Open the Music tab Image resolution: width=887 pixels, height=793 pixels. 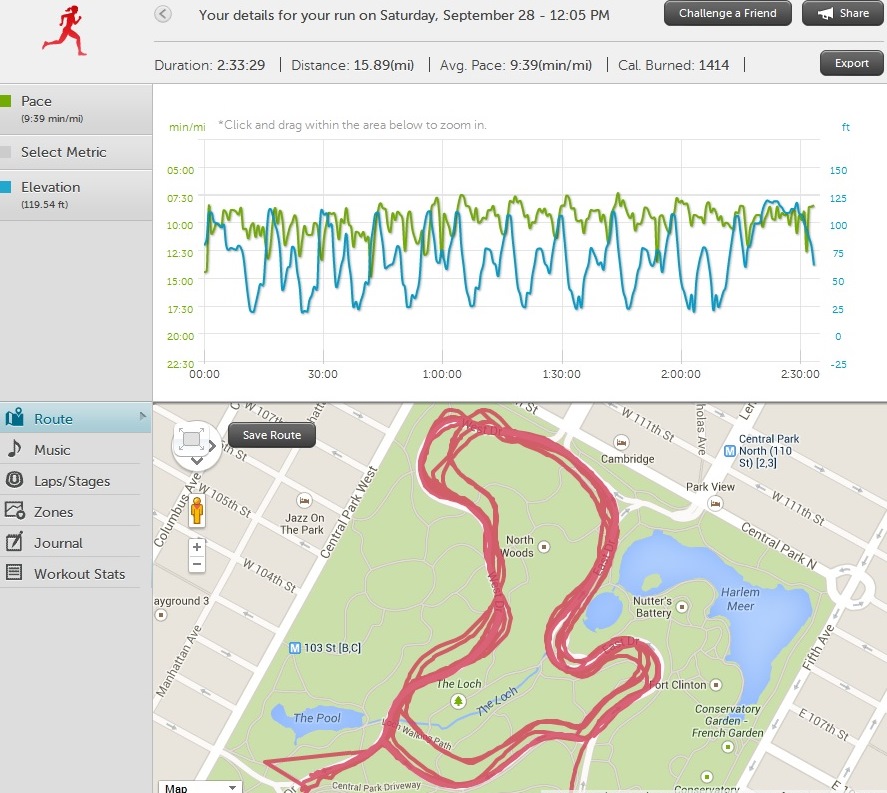tap(52, 450)
